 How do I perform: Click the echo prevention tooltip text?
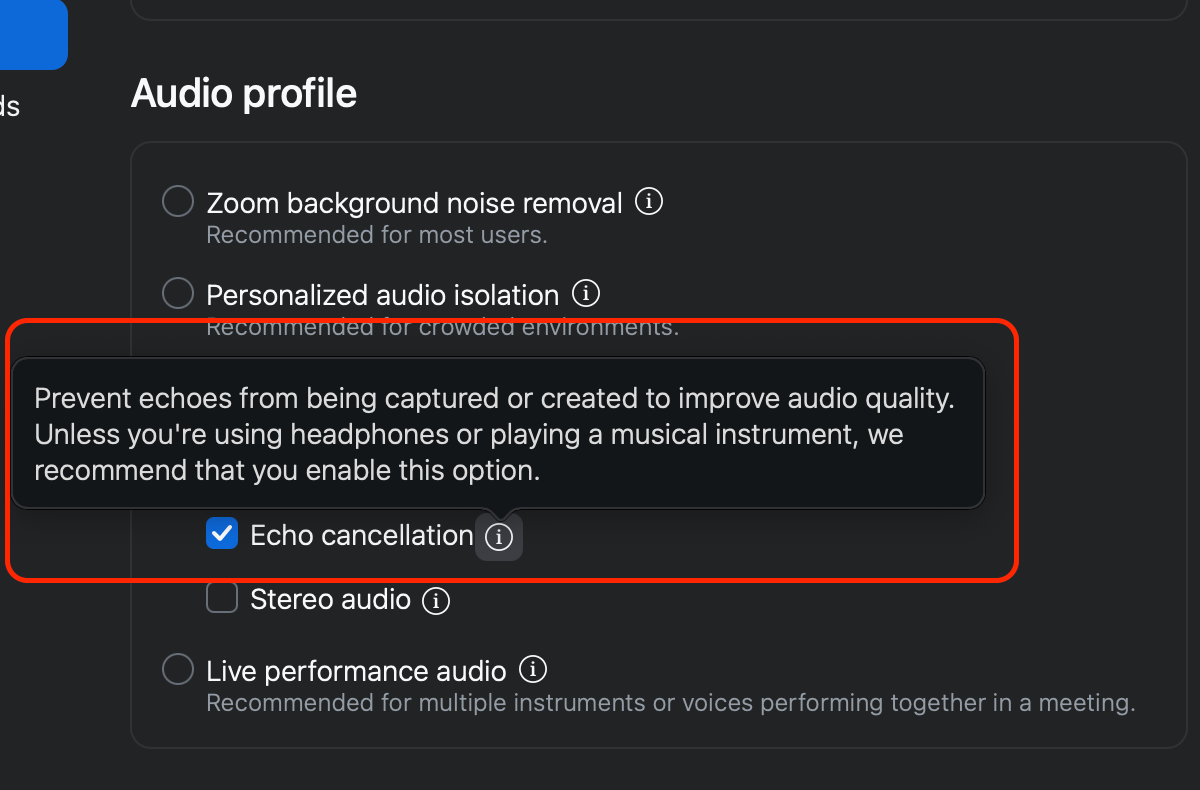495,435
